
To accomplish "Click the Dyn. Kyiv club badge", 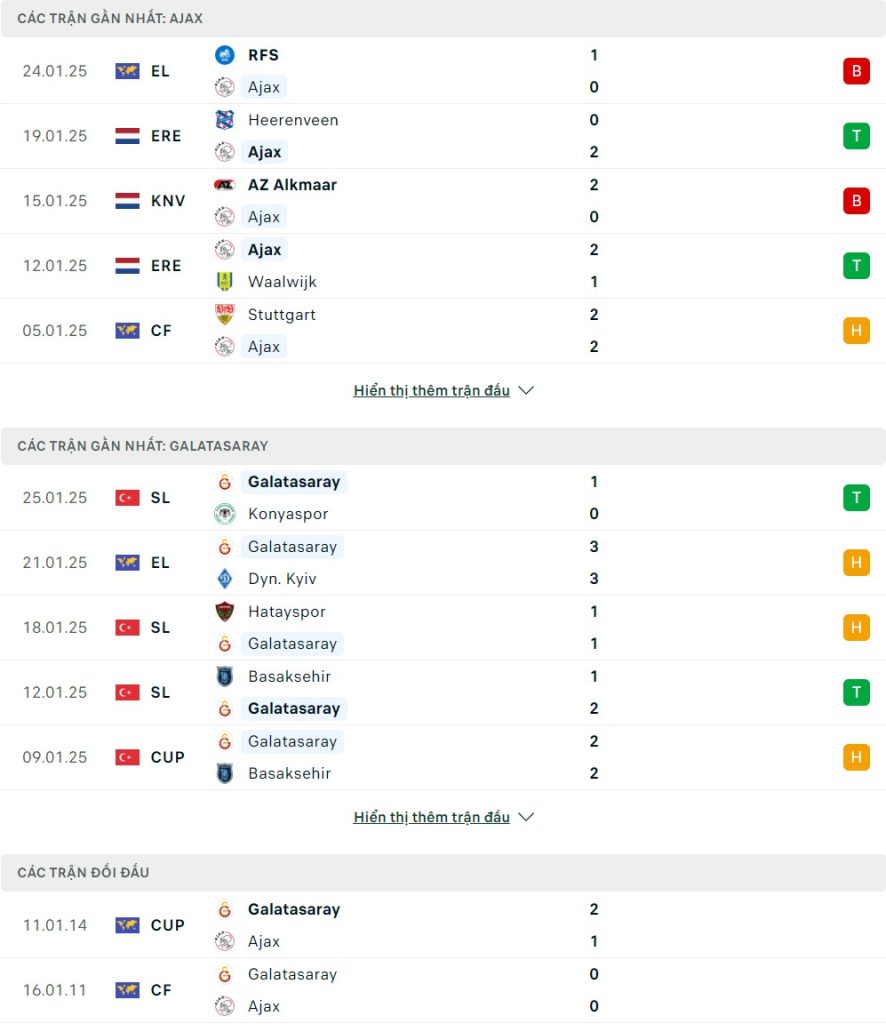I will pyautogui.click(x=225, y=579).
